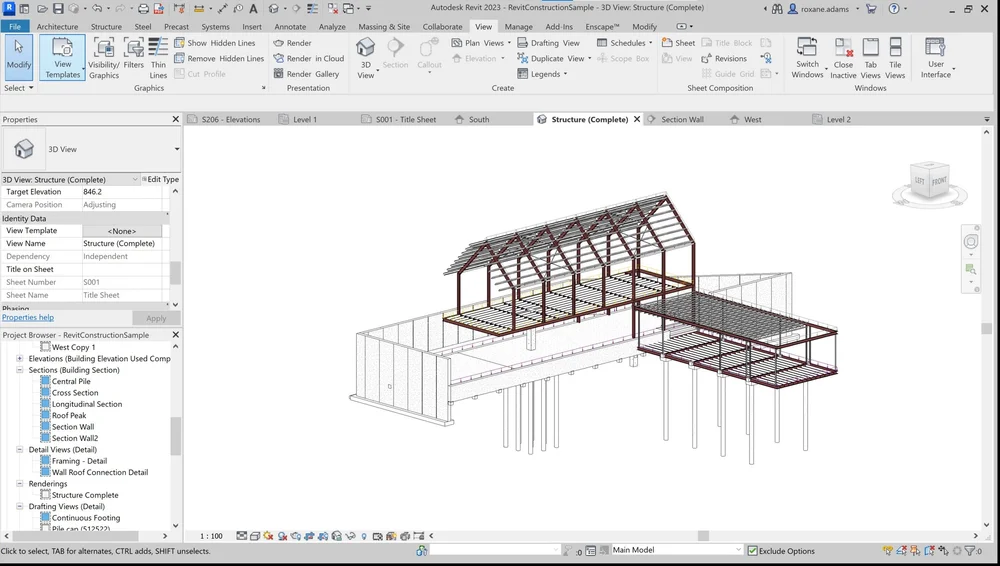Click Close Inactive views icon
This screenshot has height=566, width=1000.
point(844,57)
